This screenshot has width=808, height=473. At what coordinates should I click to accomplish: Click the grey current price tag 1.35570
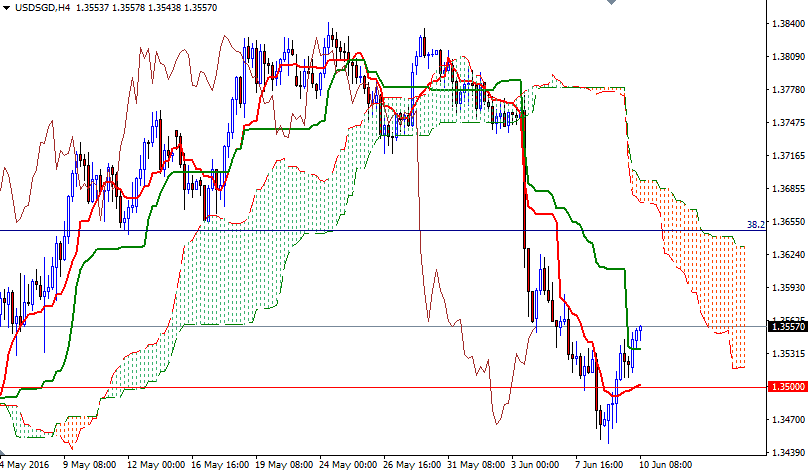coord(786,326)
